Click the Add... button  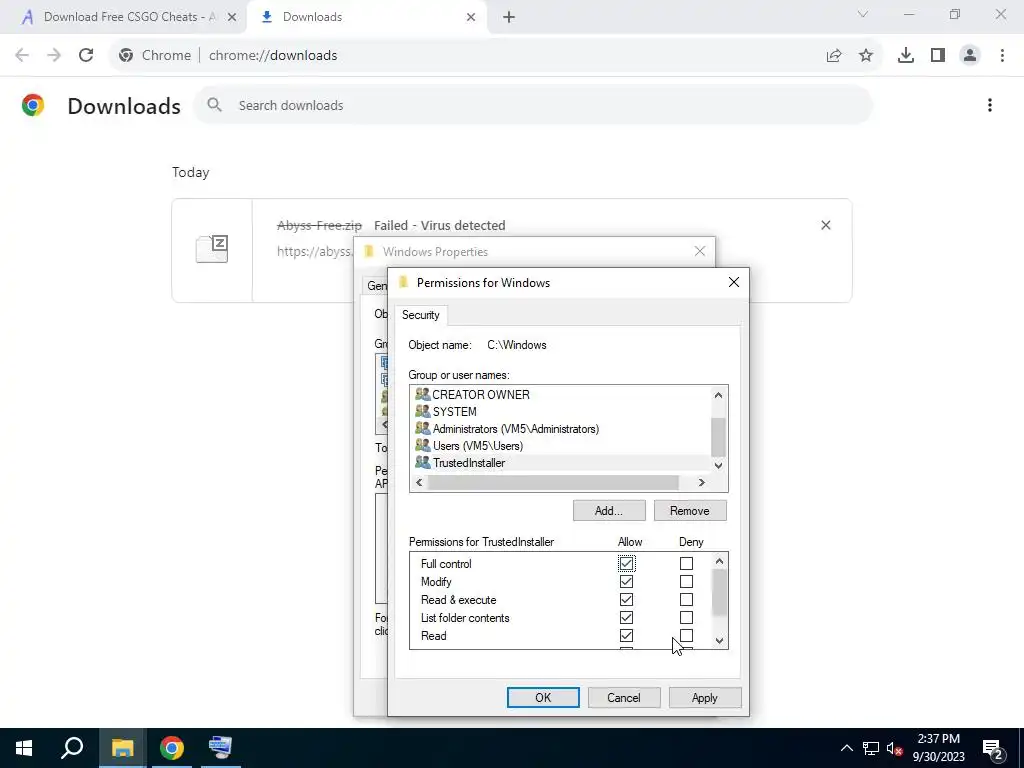[609, 511]
